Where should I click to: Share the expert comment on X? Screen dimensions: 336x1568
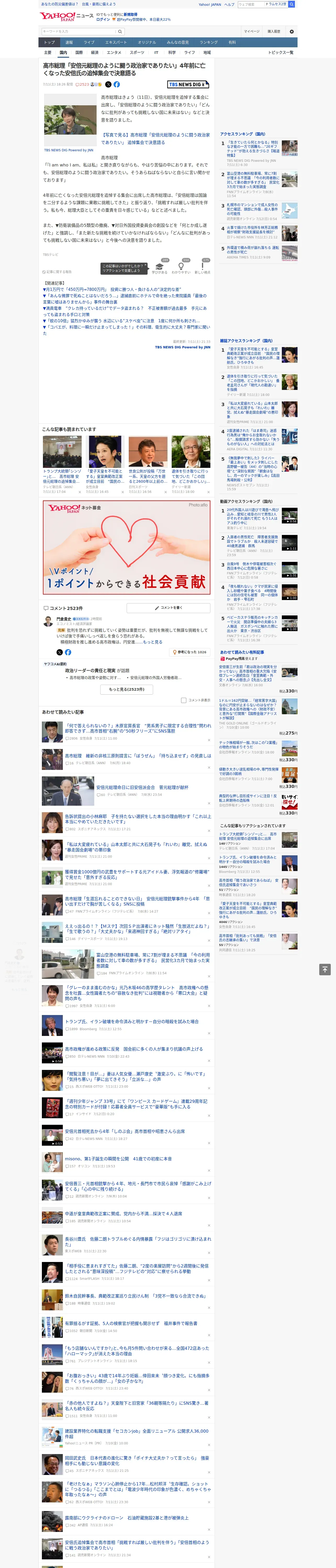[60, 652]
